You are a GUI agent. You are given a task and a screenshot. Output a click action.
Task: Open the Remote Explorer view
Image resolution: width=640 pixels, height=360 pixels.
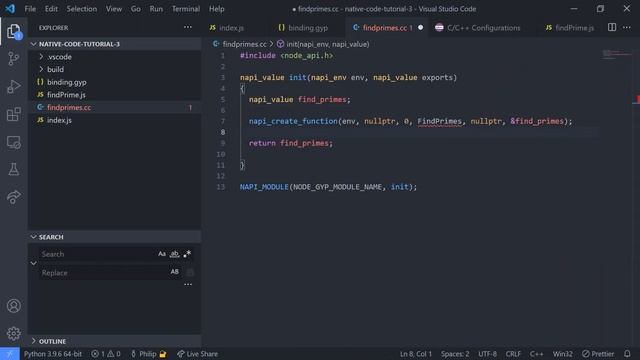(x=13, y=142)
